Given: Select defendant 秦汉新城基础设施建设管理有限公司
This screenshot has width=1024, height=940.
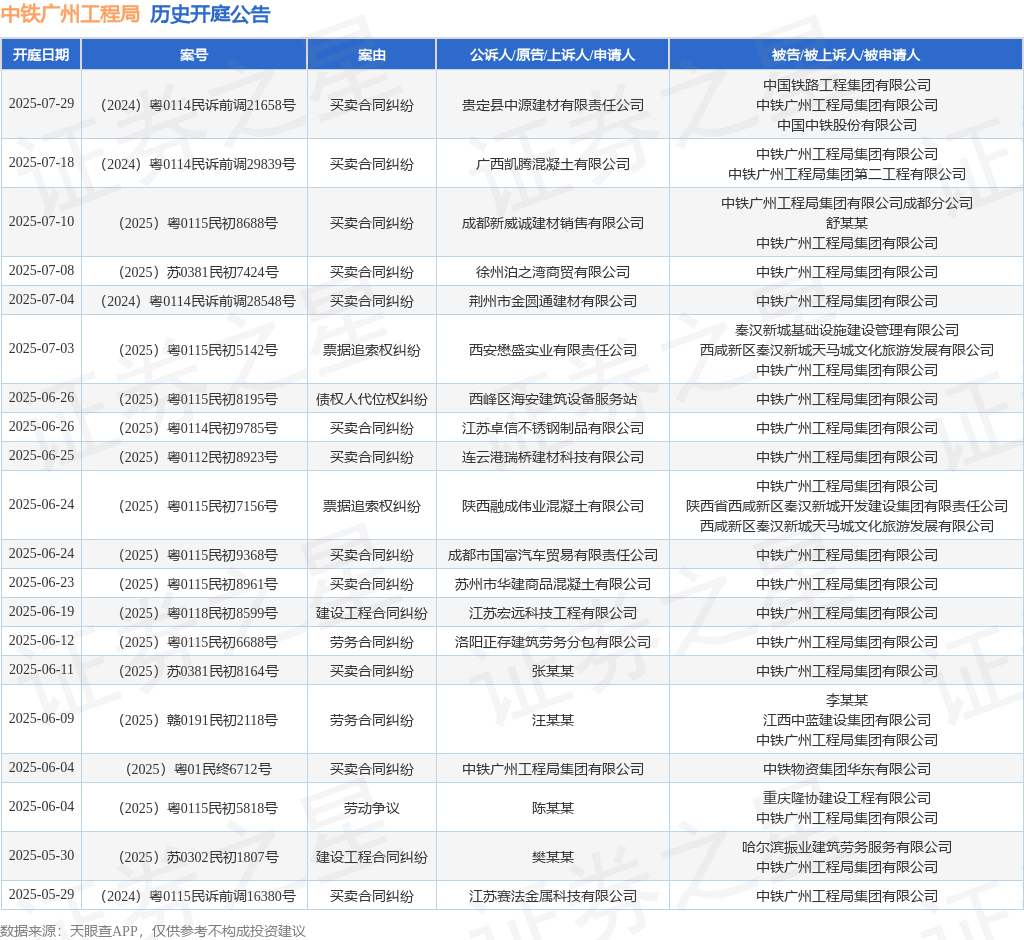Looking at the screenshot, I should pyautogui.click(x=847, y=330).
